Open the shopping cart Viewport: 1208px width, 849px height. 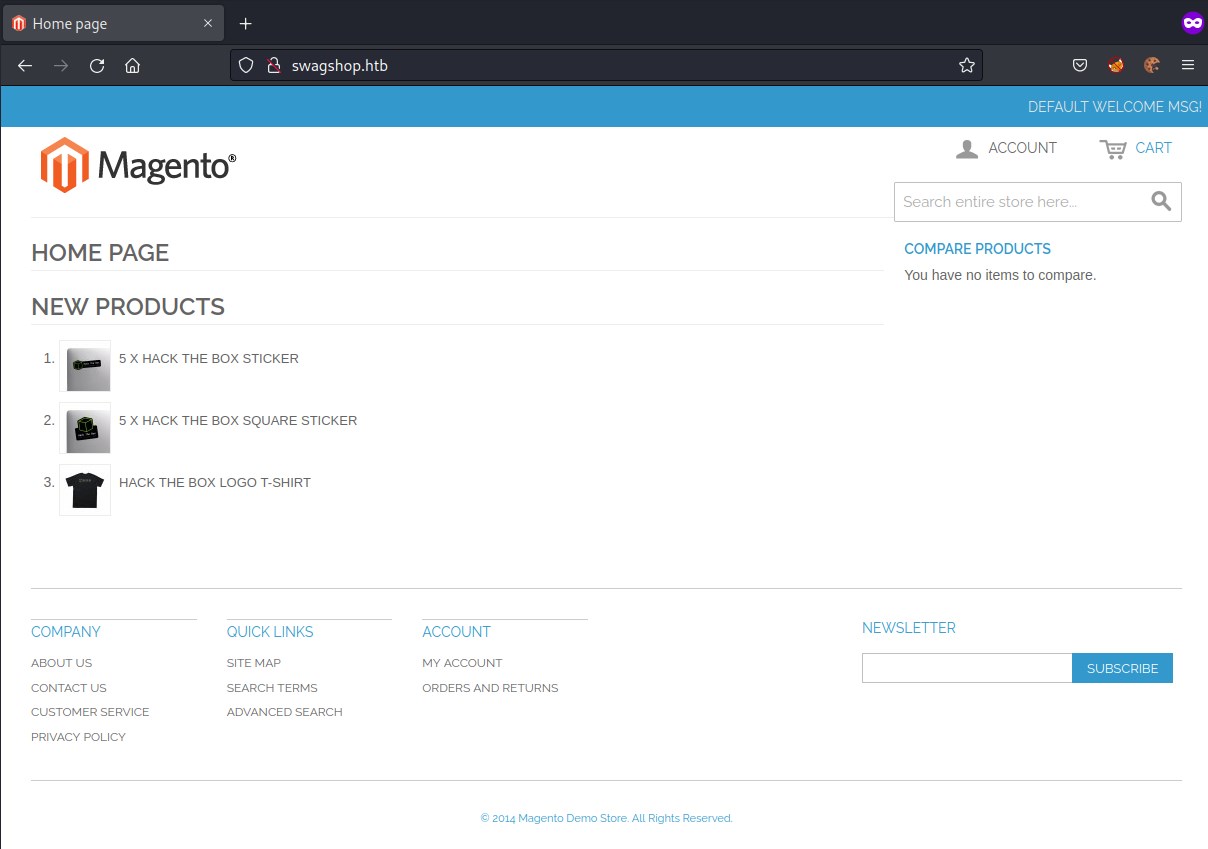1136,148
